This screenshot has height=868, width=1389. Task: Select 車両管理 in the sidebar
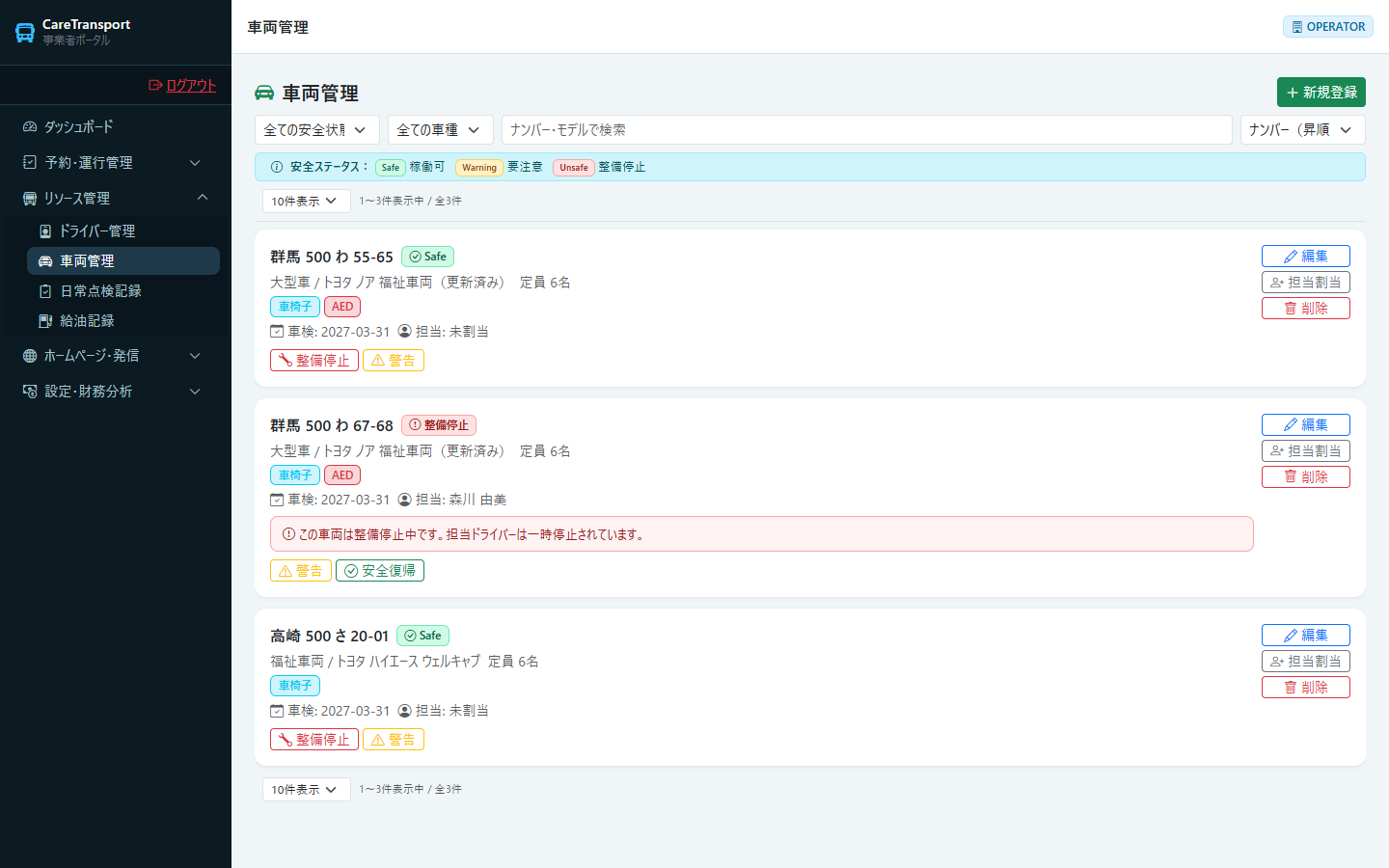click(x=123, y=260)
